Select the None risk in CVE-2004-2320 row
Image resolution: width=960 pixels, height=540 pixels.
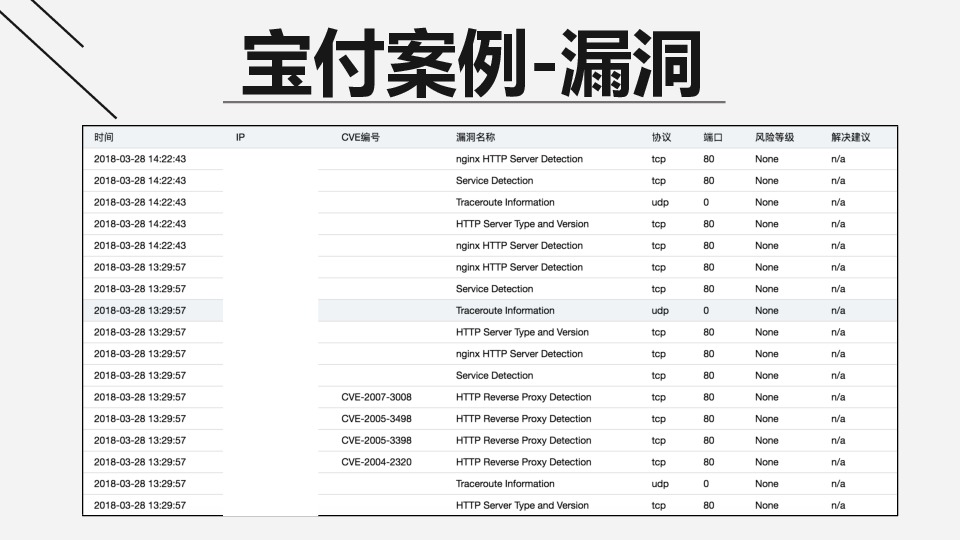point(767,462)
